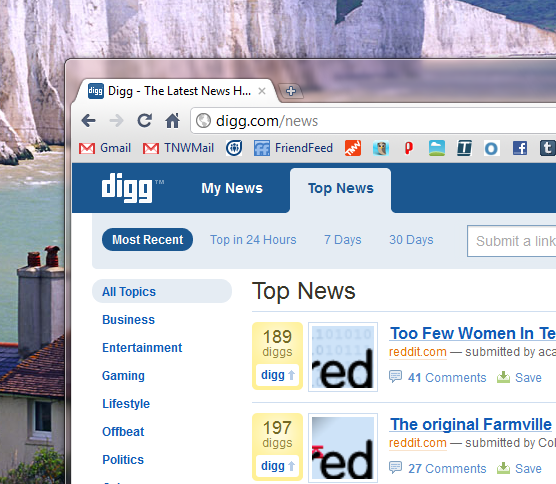Select the Entertainment topic

(x=142, y=348)
